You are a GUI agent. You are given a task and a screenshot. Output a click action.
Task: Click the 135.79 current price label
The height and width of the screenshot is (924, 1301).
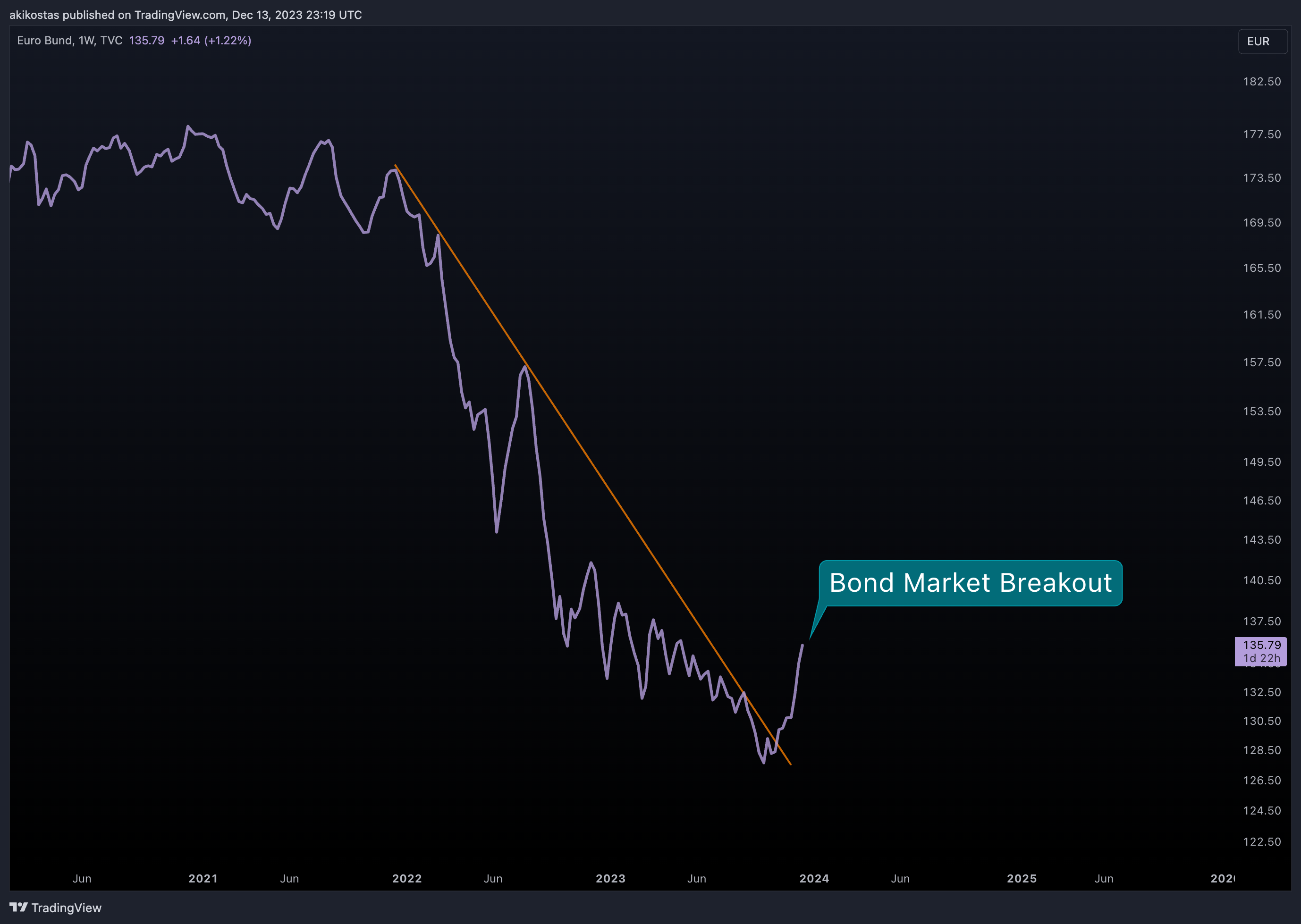1262,645
